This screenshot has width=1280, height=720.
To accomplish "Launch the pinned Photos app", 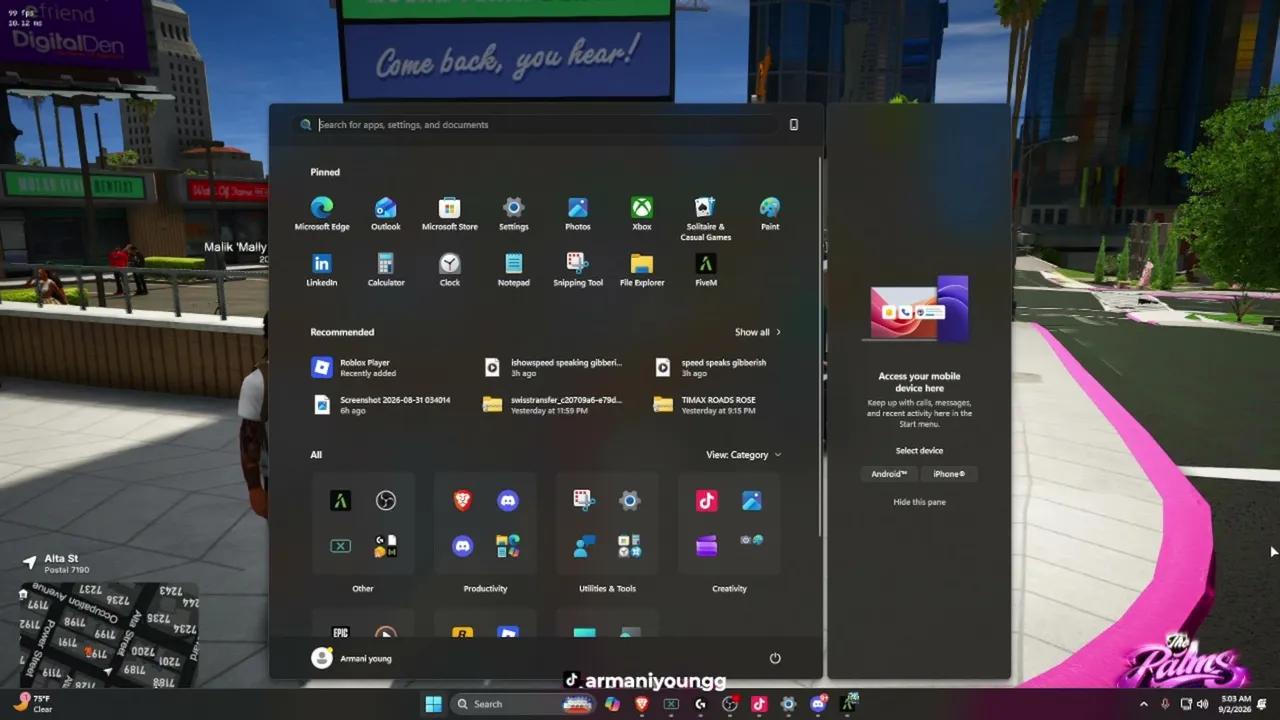I will coord(578,214).
